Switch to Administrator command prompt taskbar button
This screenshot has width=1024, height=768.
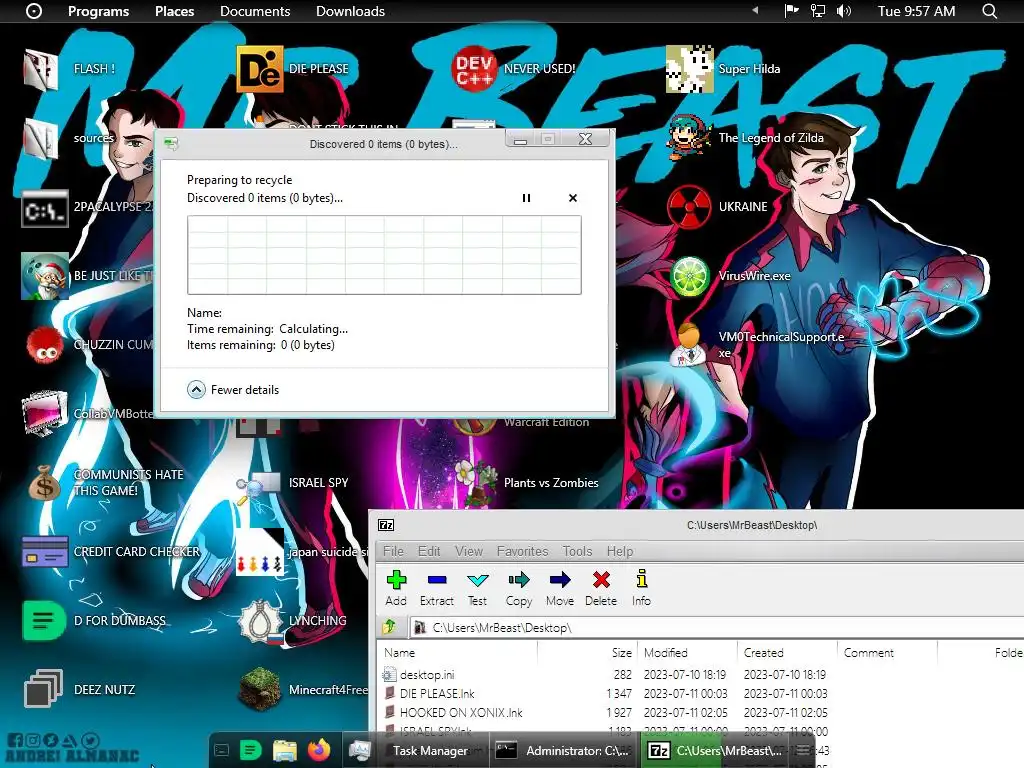click(563, 750)
